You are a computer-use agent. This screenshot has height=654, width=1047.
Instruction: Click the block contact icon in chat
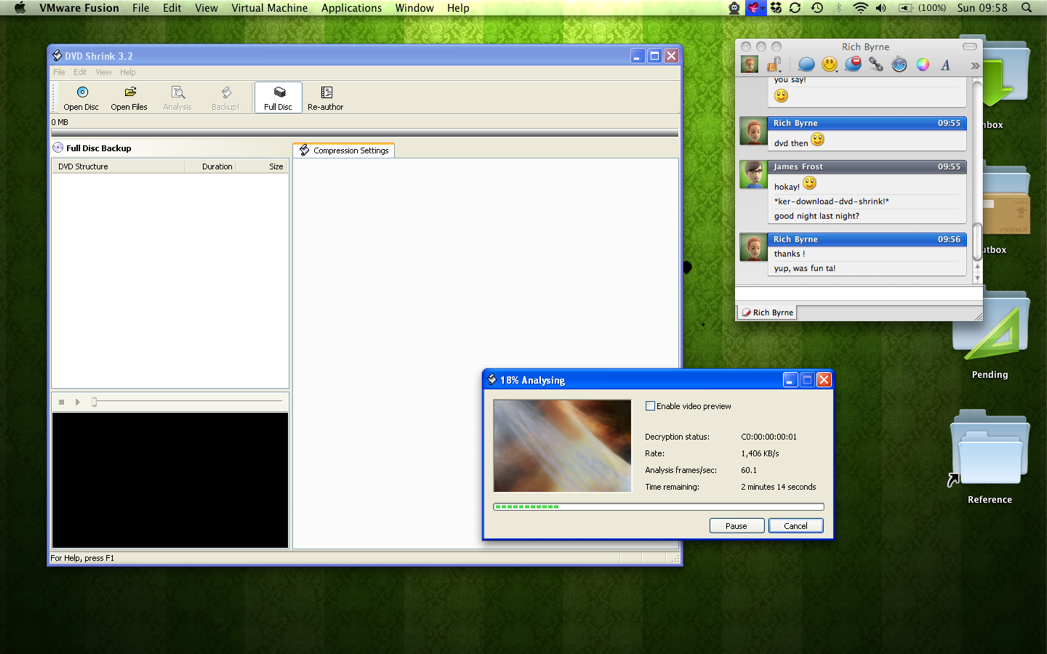(x=852, y=65)
